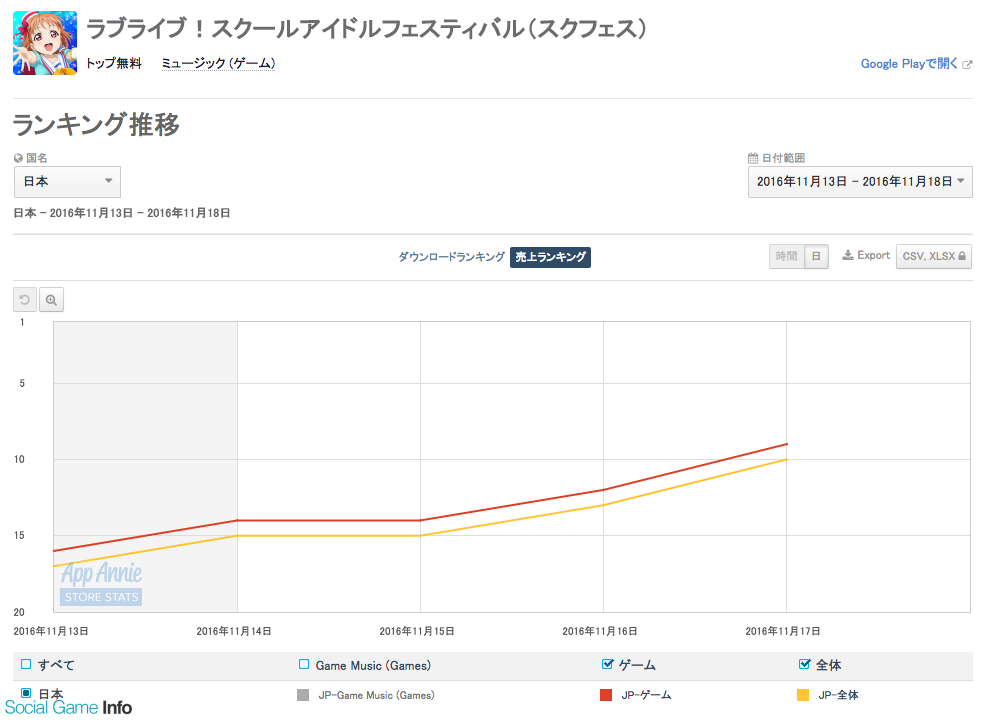Image resolution: width=989 pixels, height=720 pixels.
Task: Select the 売上ランキング tab
Action: (x=551, y=257)
